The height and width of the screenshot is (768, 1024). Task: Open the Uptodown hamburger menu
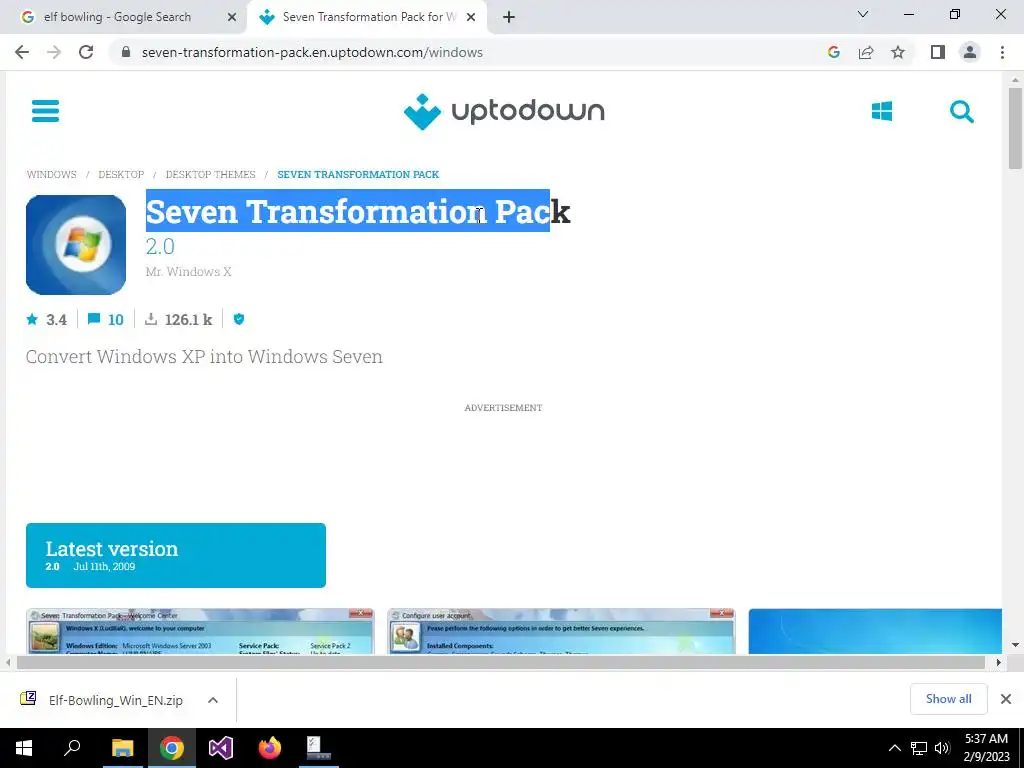pyautogui.click(x=45, y=111)
